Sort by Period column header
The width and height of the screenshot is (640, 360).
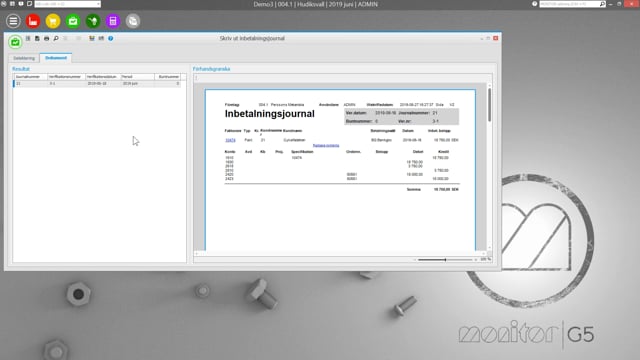(138, 77)
